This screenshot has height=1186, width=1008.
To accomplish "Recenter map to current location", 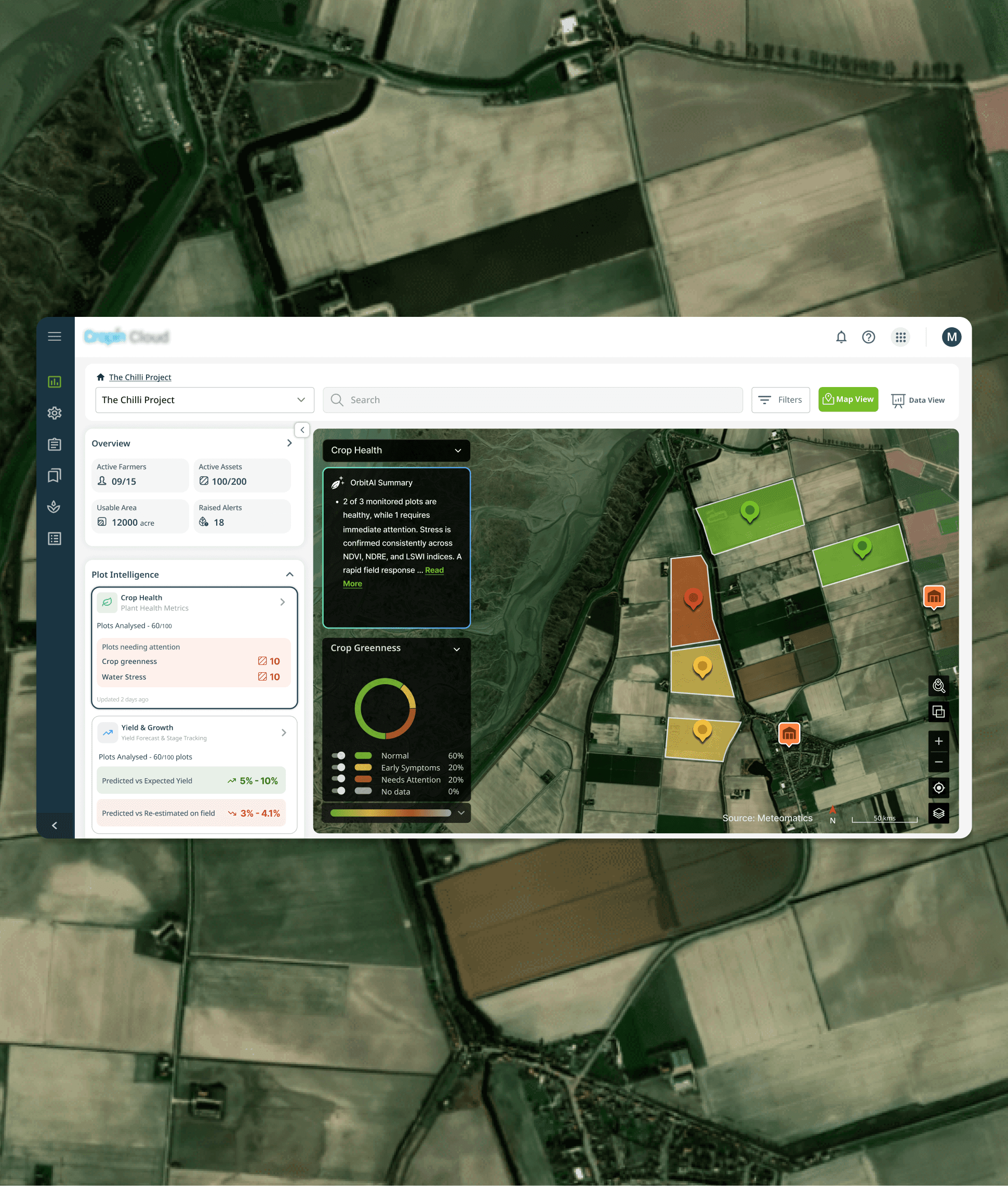I will tap(938, 788).
